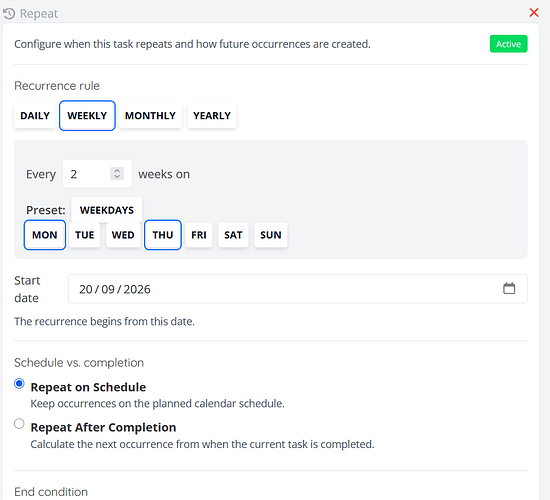This screenshot has width=550, height=500.
Task: Click 'Configure when this task repeats' description
Action: click(x=192, y=44)
